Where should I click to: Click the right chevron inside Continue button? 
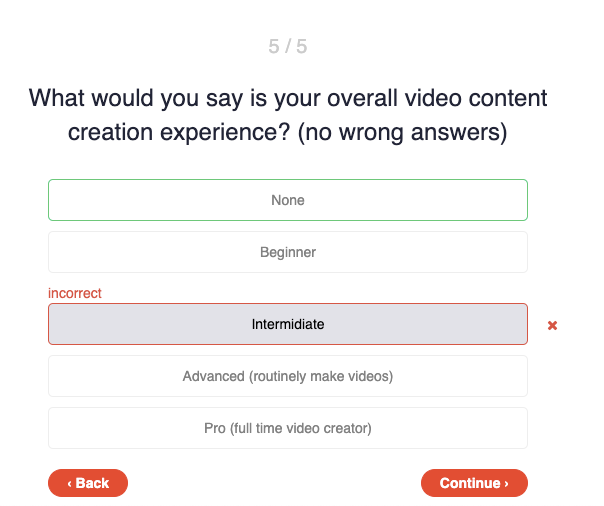[x=506, y=484]
